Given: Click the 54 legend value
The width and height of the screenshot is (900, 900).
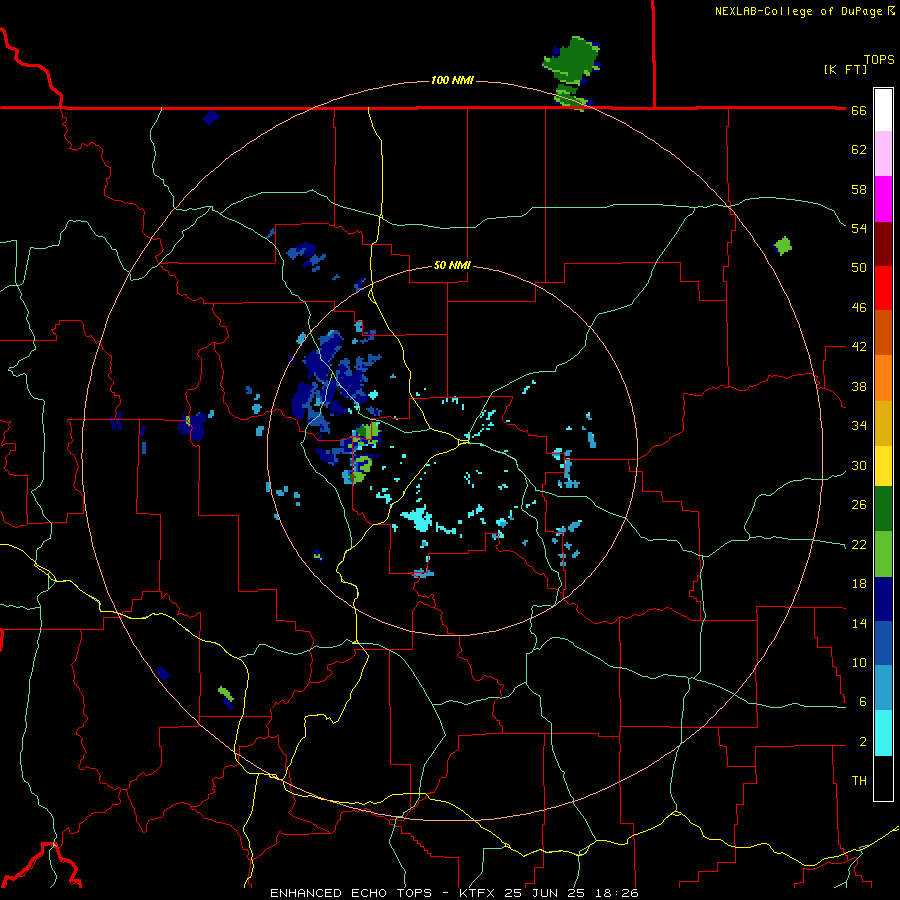Looking at the screenshot, I should click(x=859, y=228).
